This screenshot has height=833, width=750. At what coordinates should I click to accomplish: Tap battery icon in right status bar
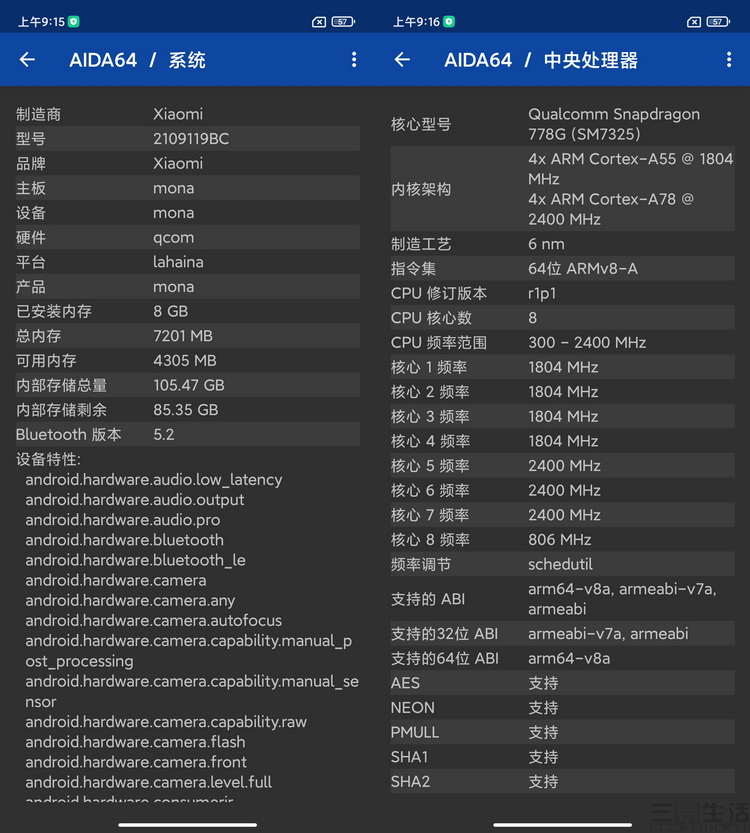point(718,22)
